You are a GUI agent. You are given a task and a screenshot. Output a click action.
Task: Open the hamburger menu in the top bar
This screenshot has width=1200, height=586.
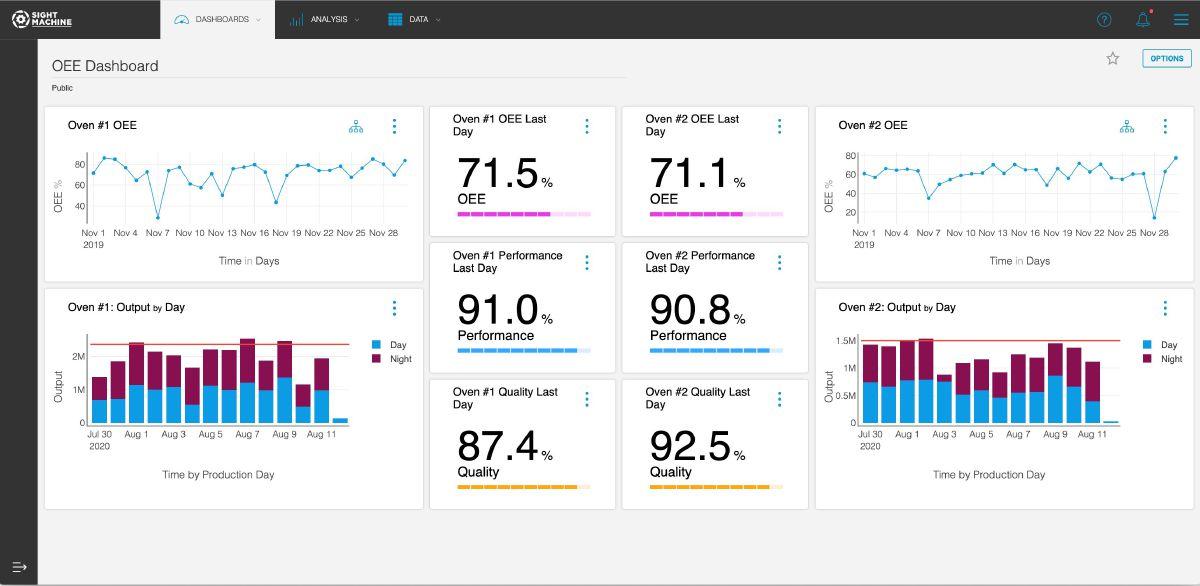(1181, 19)
